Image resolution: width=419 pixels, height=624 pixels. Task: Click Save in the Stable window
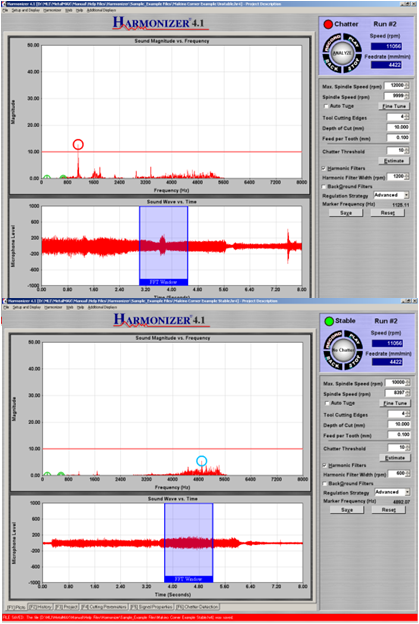(347, 510)
